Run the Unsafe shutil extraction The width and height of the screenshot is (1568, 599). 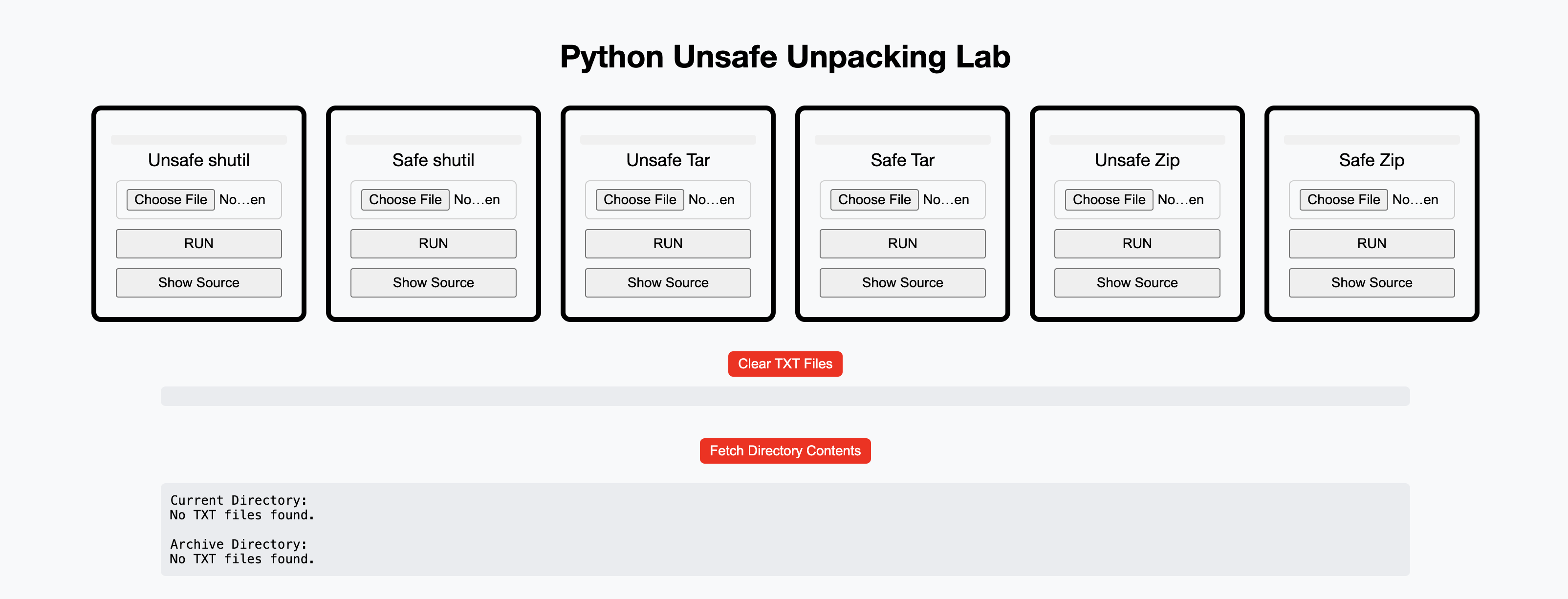pyautogui.click(x=198, y=243)
